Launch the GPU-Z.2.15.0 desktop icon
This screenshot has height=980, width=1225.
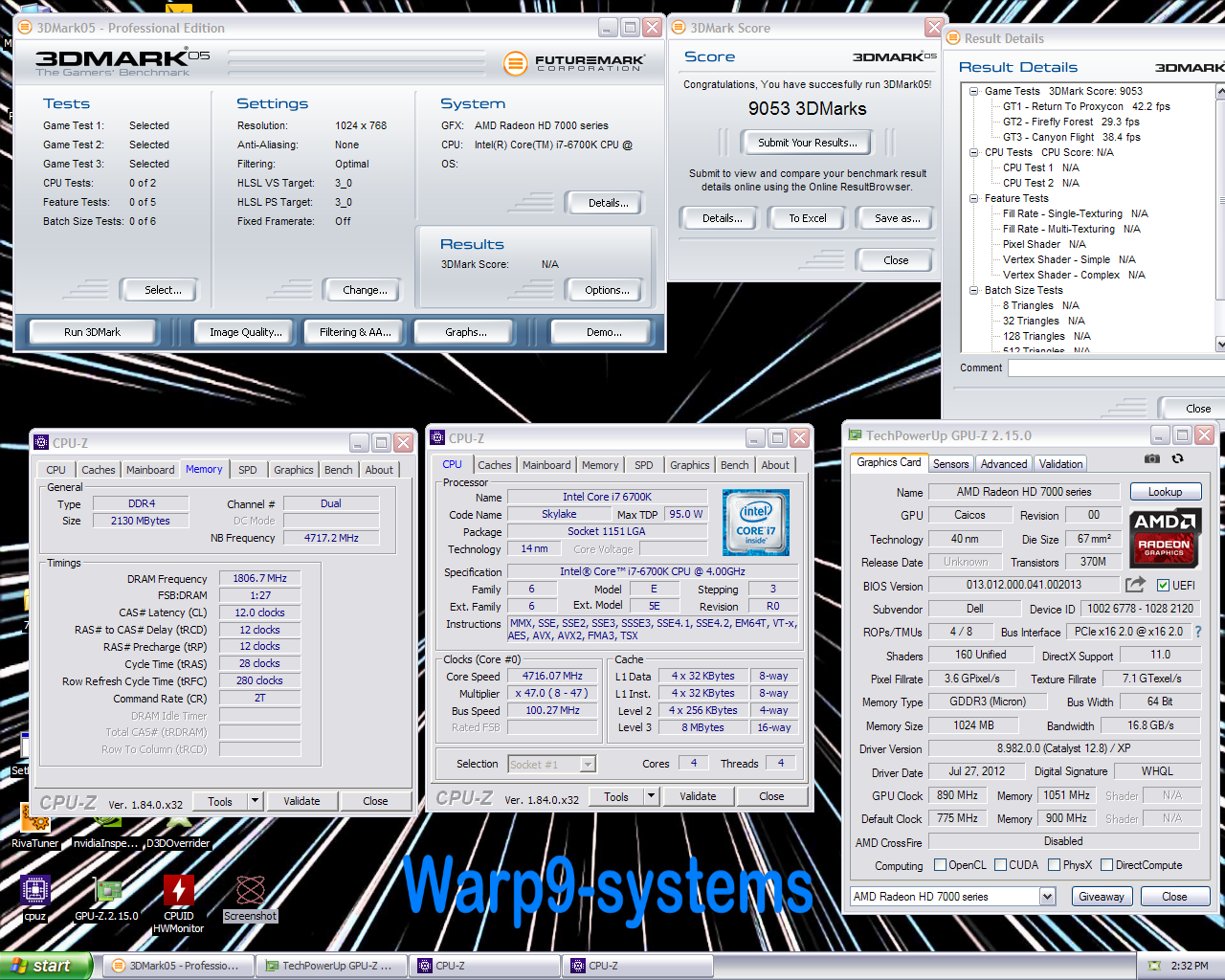point(106,900)
